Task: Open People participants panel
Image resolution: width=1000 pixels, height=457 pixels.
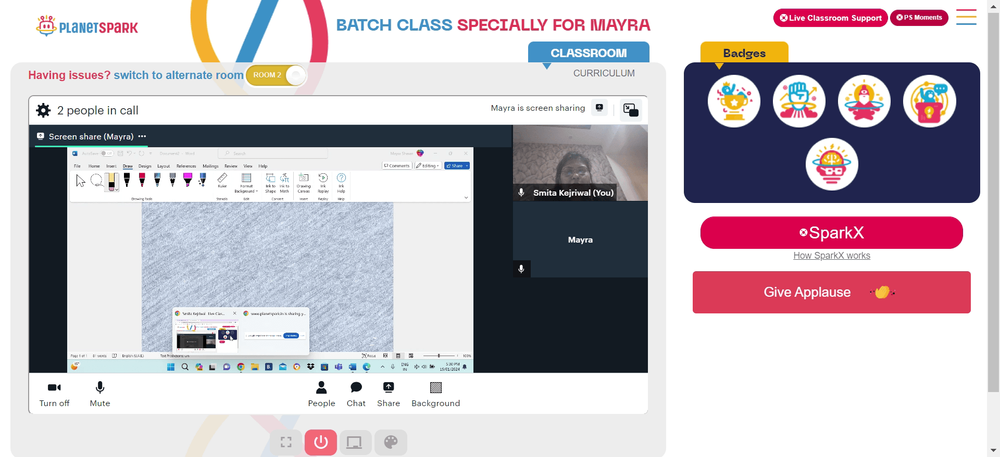Action: (x=321, y=394)
